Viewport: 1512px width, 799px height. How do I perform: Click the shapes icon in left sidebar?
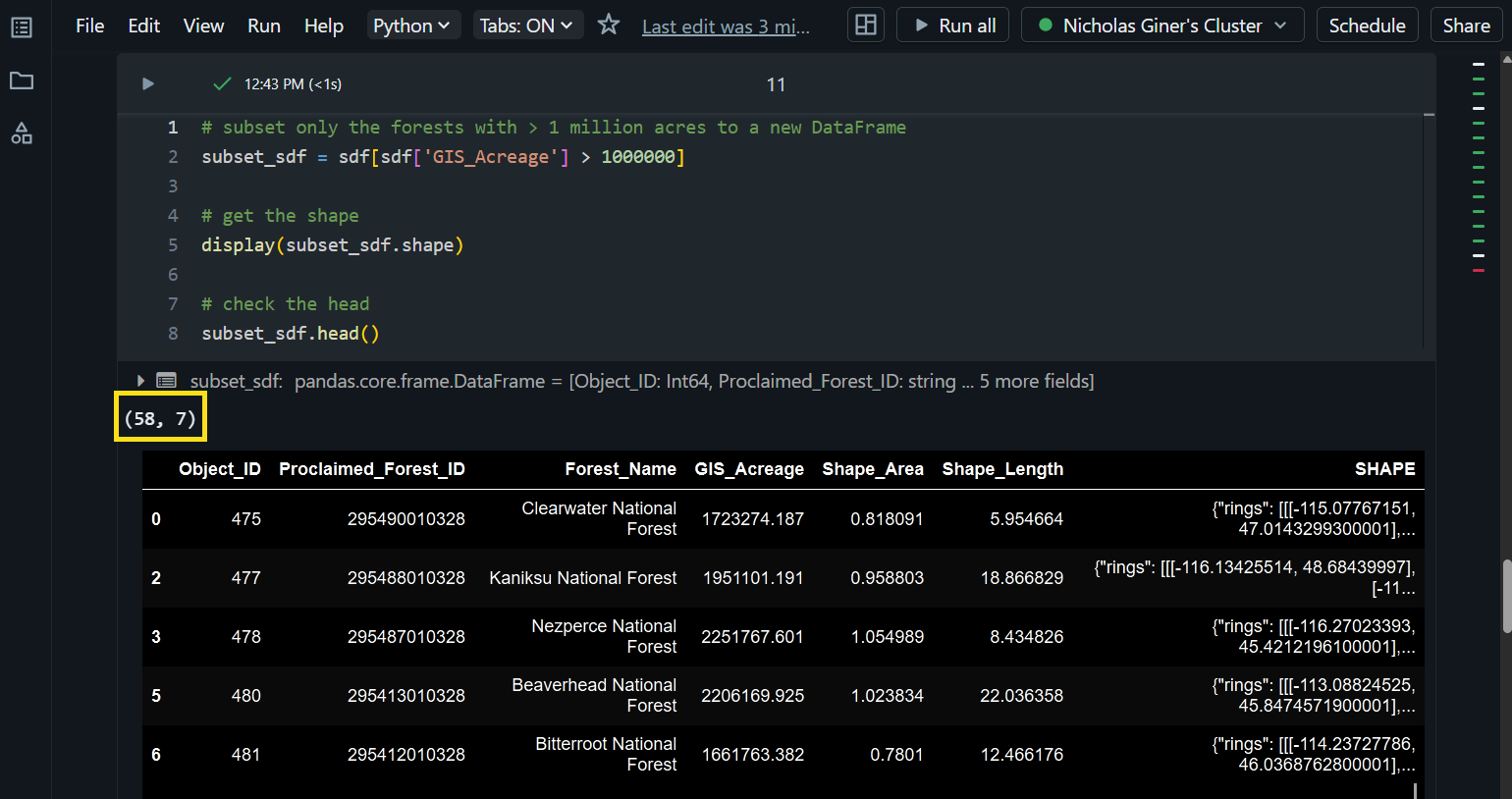point(22,133)
